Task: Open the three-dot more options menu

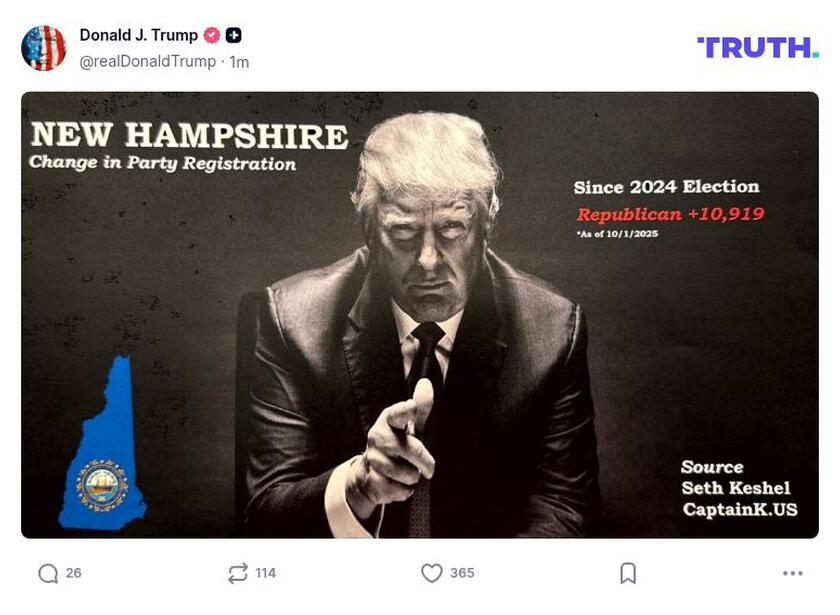Action: click(x=793, y=573)
